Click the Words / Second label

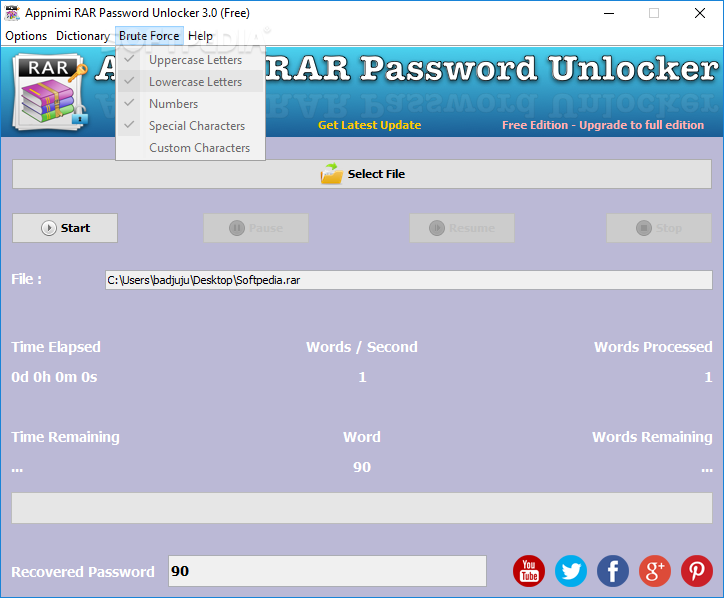(362, 347)
